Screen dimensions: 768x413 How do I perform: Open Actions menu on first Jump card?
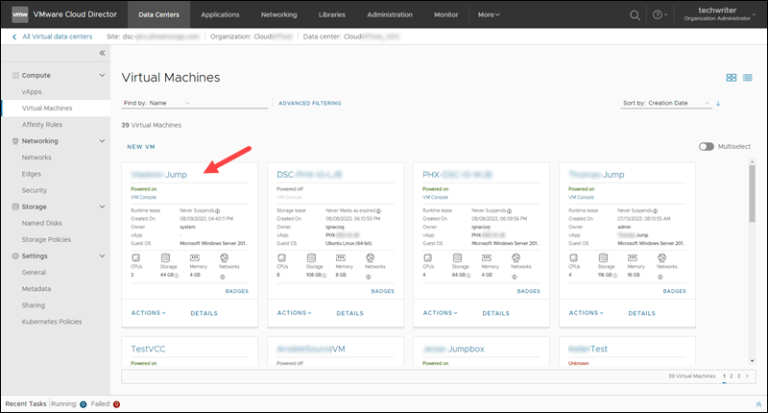148,313
